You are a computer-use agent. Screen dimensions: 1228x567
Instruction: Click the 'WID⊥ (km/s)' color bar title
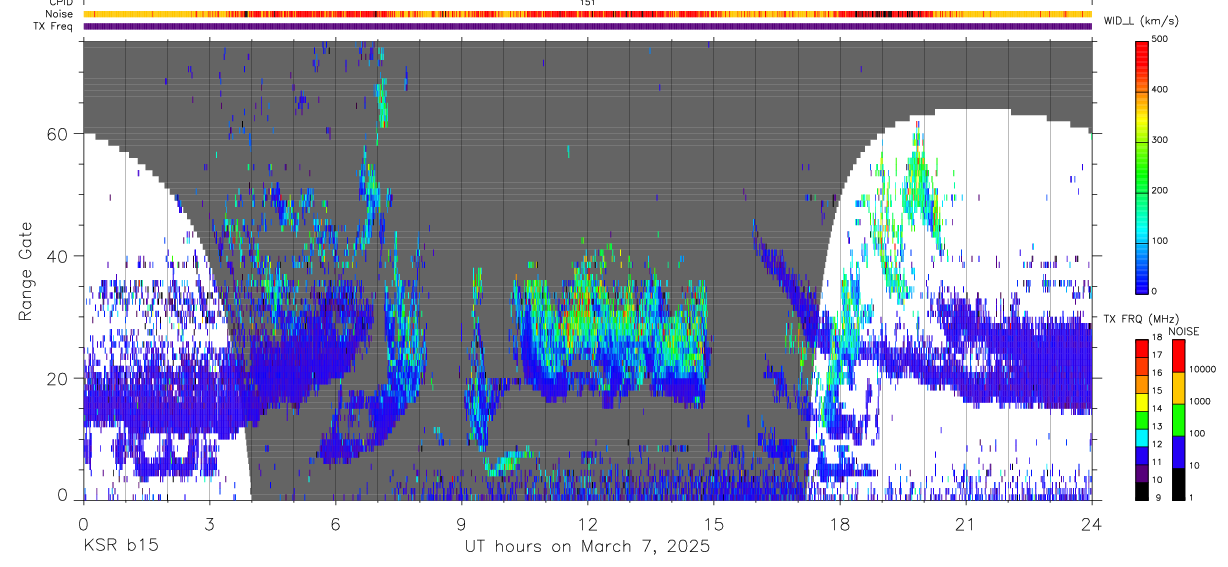pyautogui.click(x=1144, y=21)
